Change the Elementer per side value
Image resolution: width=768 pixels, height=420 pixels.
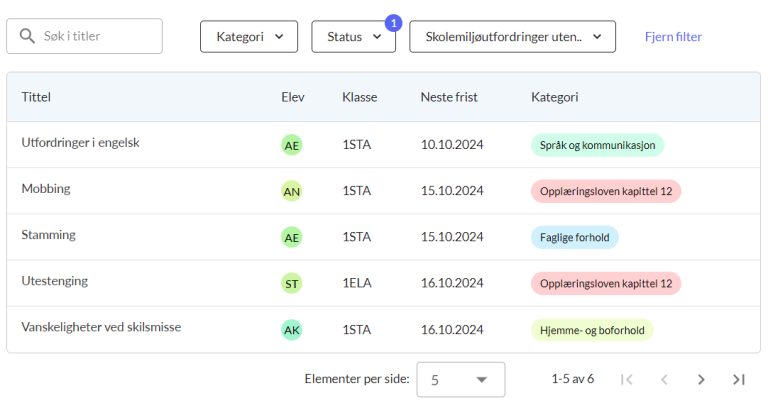(460, 380)
